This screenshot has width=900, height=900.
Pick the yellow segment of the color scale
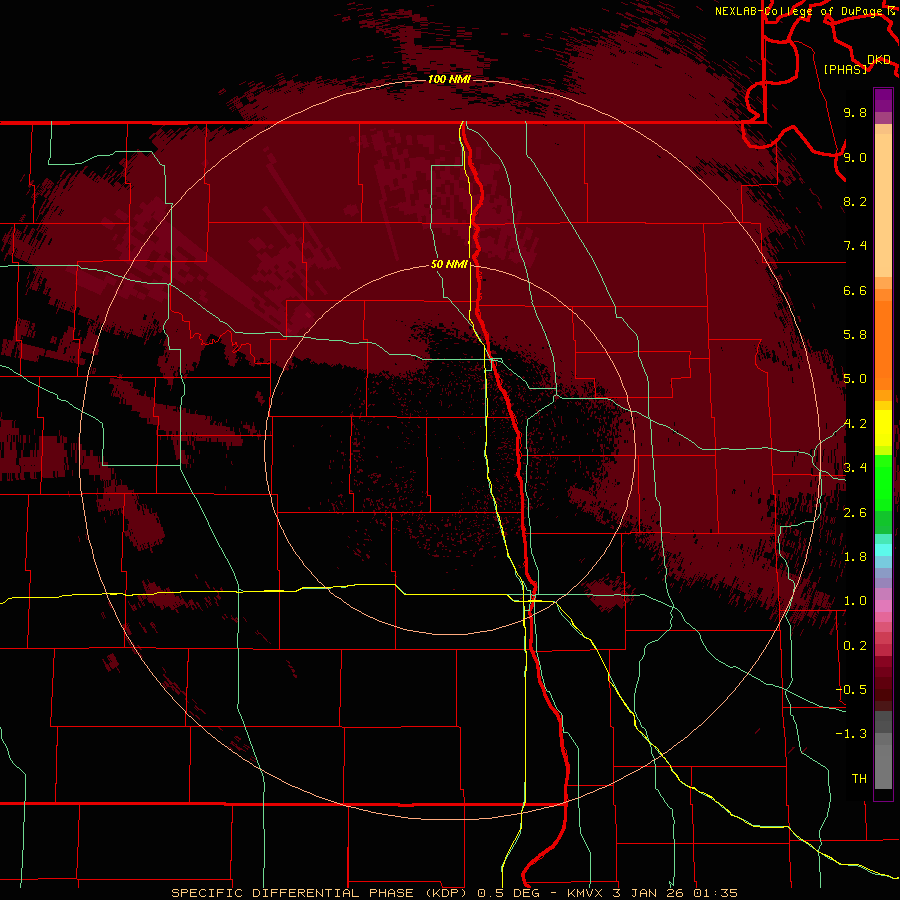coord(883,428)
